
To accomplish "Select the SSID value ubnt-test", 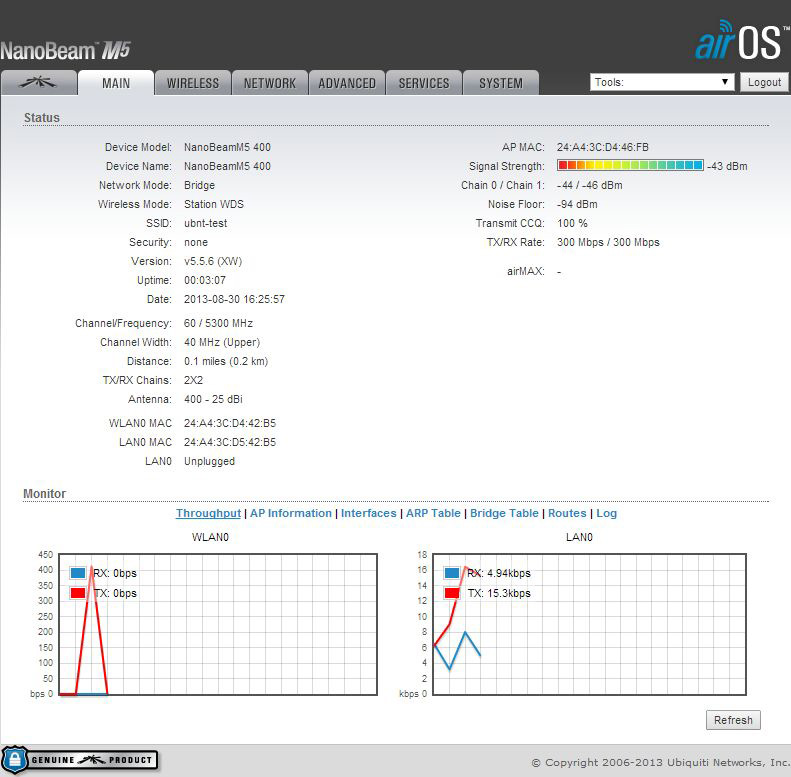I will point(205,223).
